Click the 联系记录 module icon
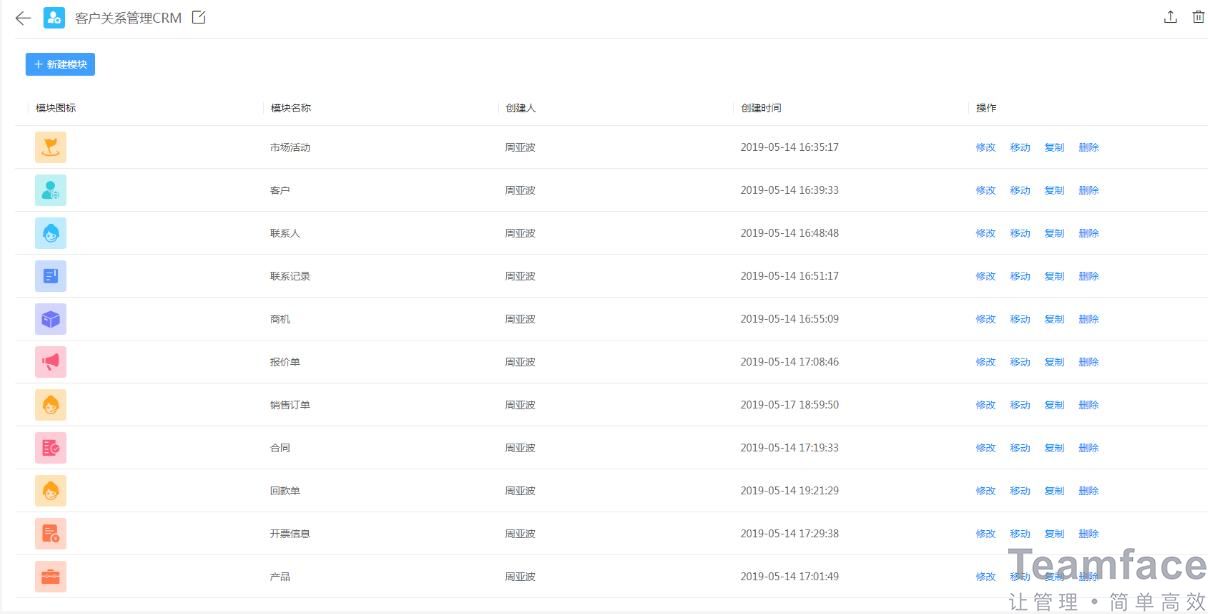Screen dimensions: 1208x614 (50, 276)
